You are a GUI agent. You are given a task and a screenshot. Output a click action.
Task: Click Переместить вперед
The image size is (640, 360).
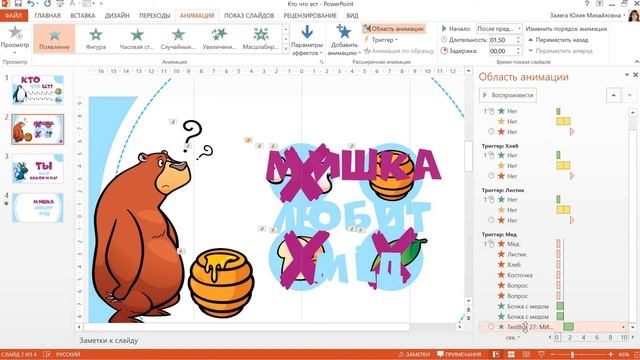[x=560, y=51]
